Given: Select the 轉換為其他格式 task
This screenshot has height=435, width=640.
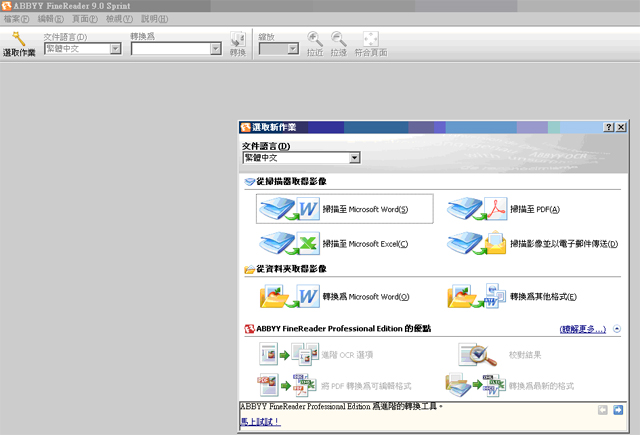Looking at the screenshot, I should pyautogui.click(x=512, y=296).
